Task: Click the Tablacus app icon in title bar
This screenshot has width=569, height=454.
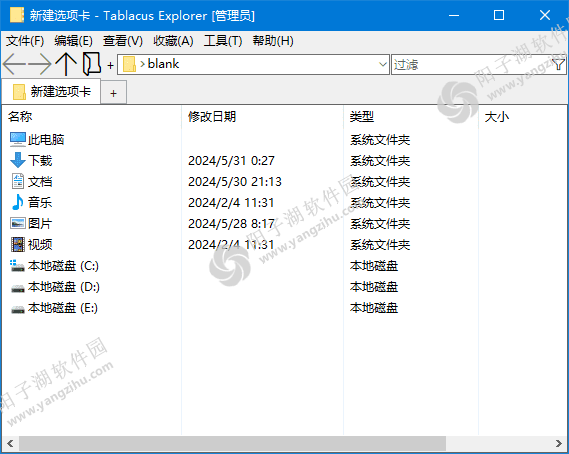Action: 17,15
